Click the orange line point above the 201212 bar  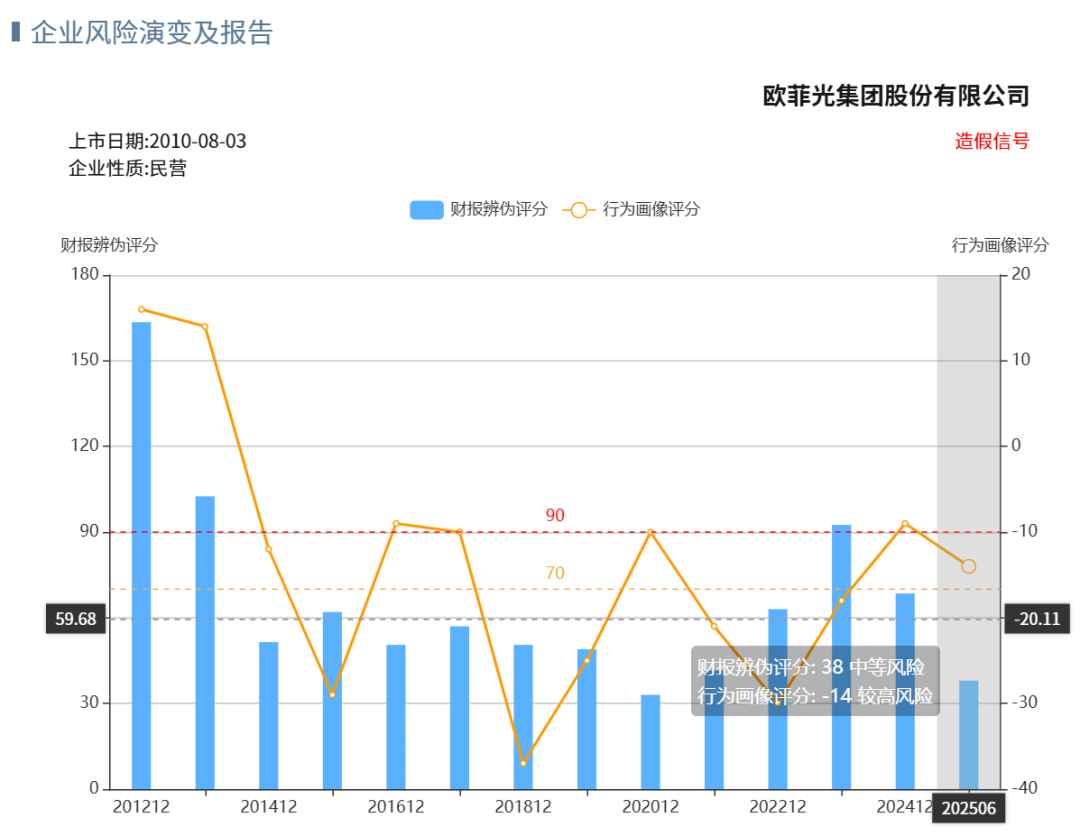[141, 310]
